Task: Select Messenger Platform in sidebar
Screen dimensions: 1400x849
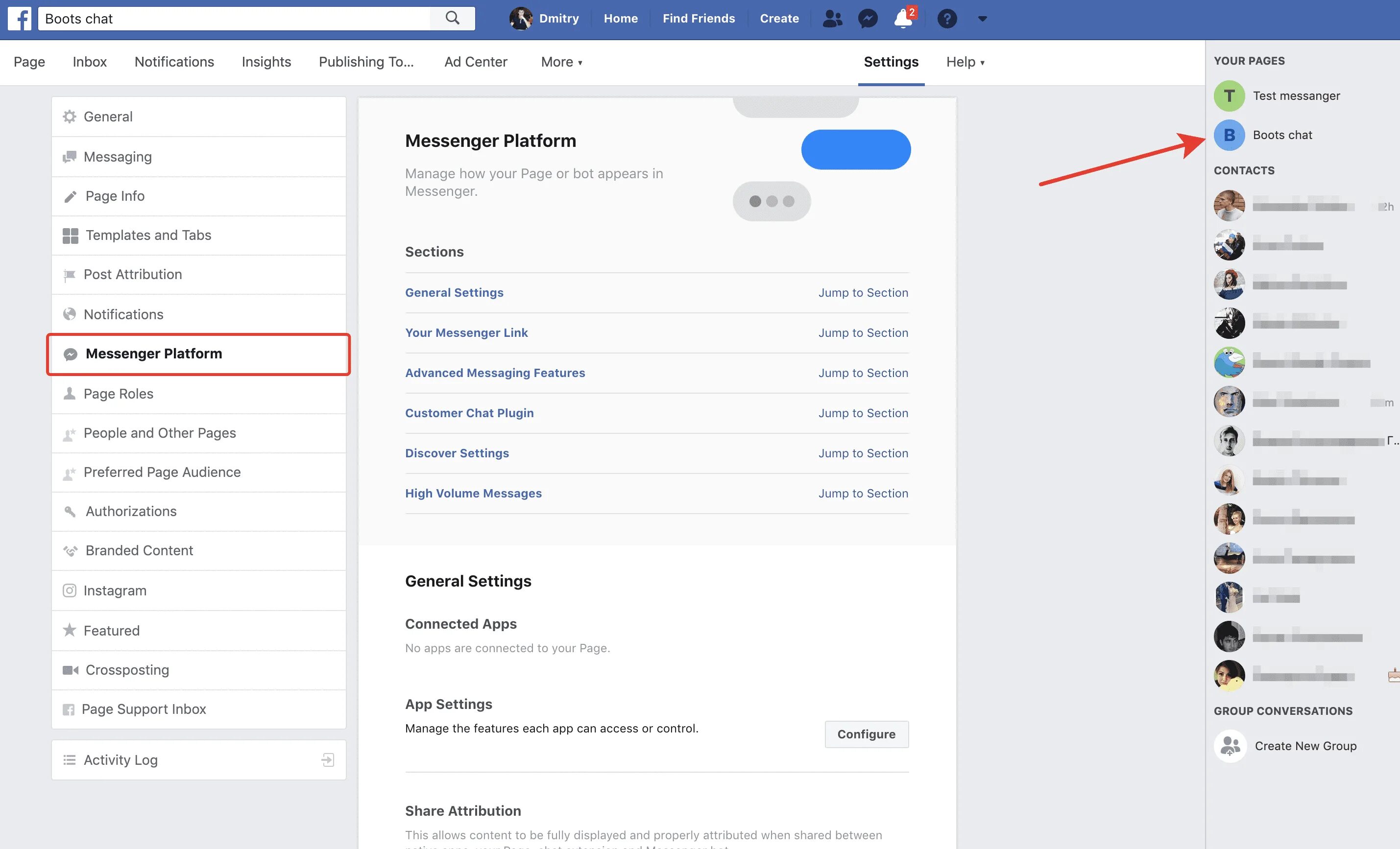Action: (199, 354)
